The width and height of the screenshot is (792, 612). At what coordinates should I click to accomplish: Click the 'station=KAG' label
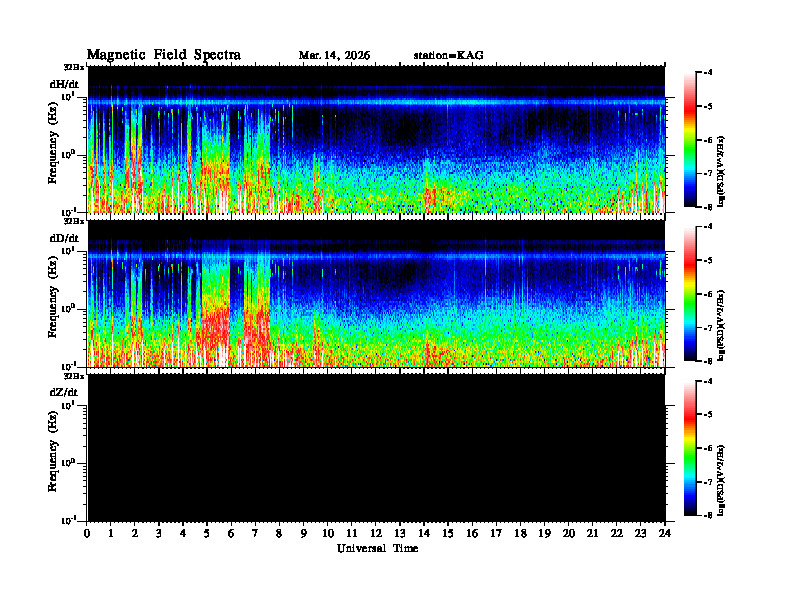pos(449,56)
